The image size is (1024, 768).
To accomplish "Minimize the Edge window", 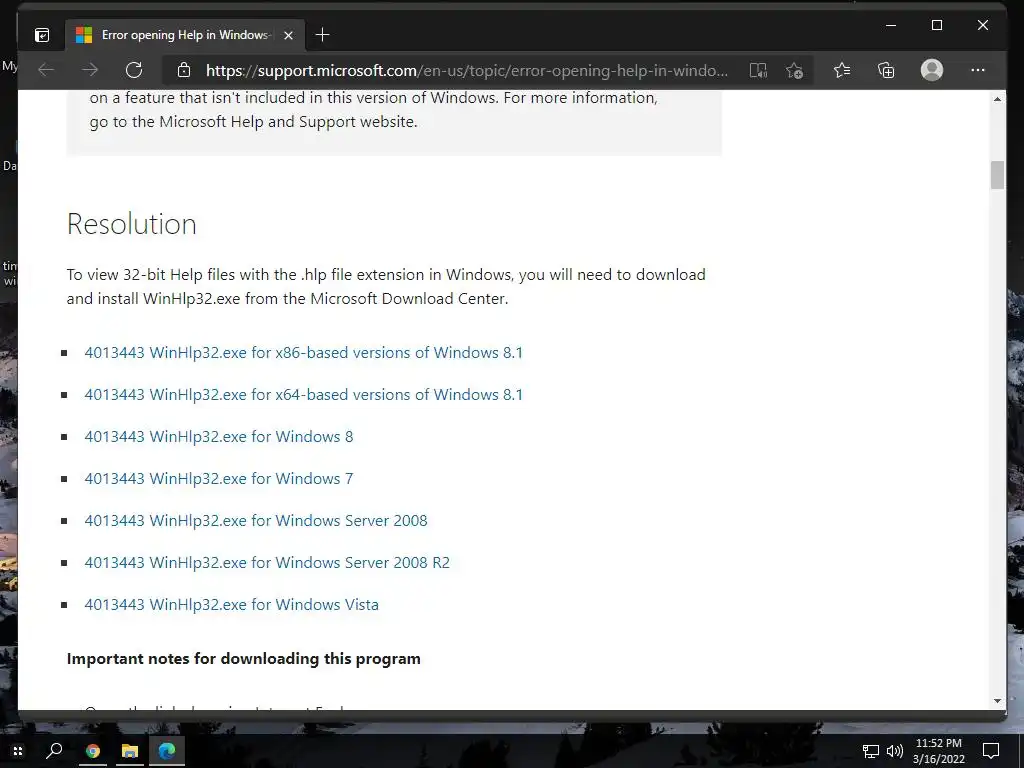I will 891,25.
